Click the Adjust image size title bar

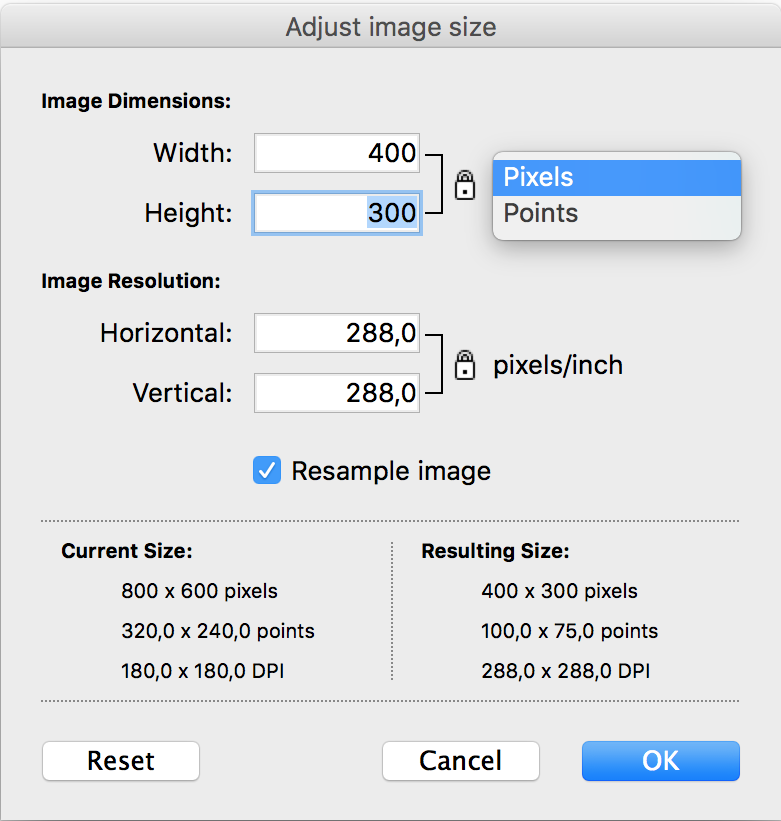point(390,27)
